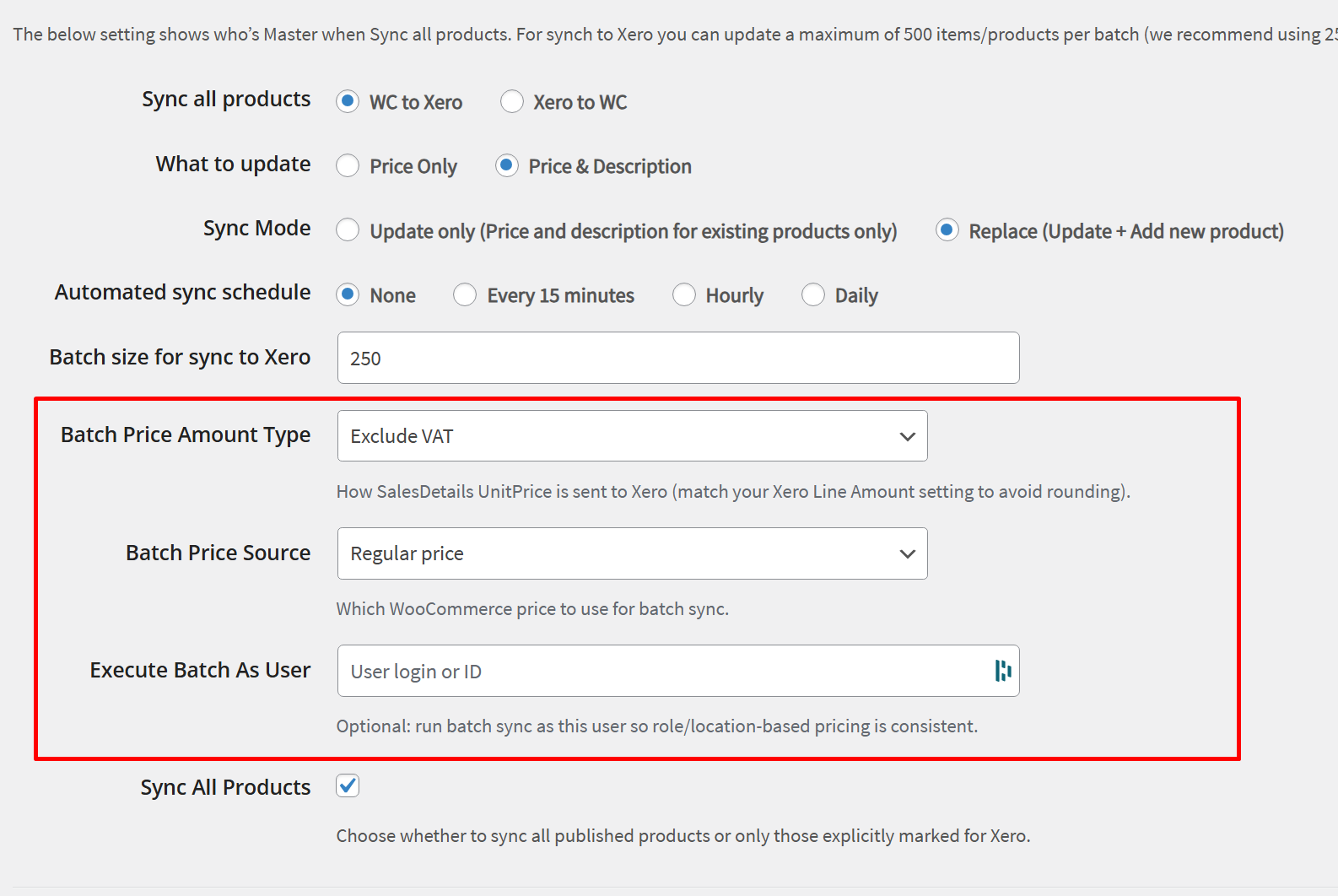
Task: Set sync schedule to Daily
Action: 813,294
